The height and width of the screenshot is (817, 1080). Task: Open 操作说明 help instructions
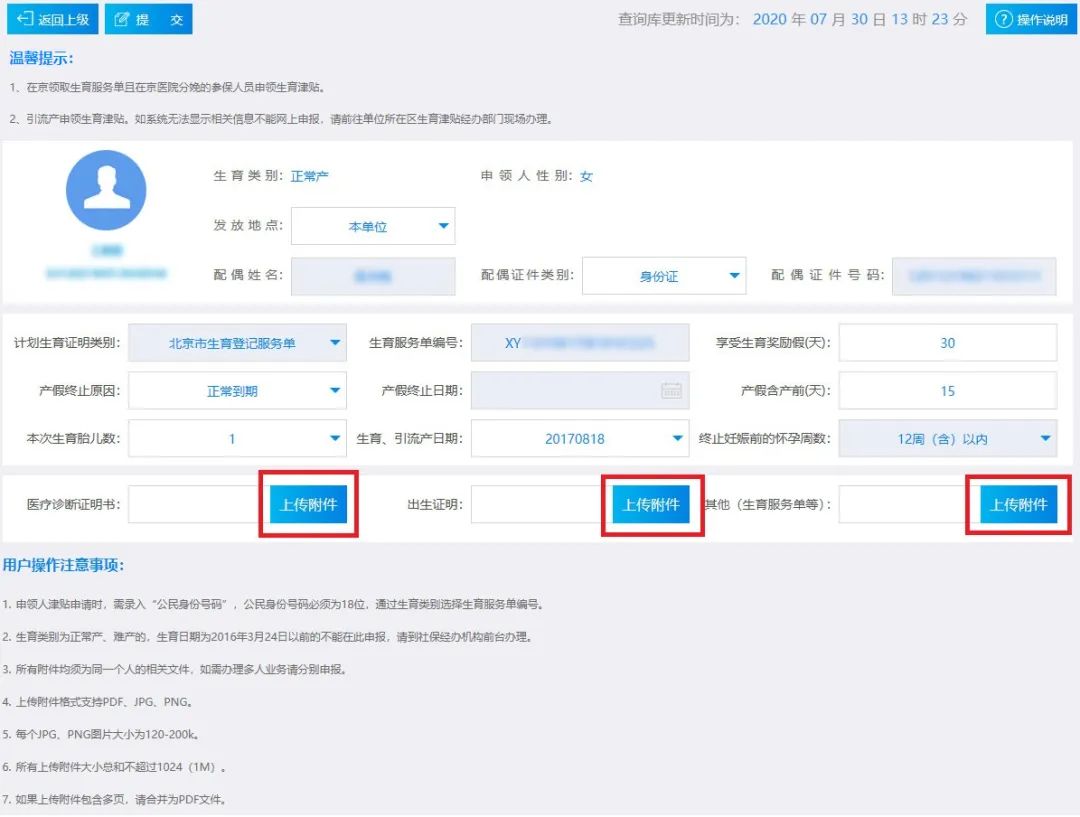[1031, 19]
